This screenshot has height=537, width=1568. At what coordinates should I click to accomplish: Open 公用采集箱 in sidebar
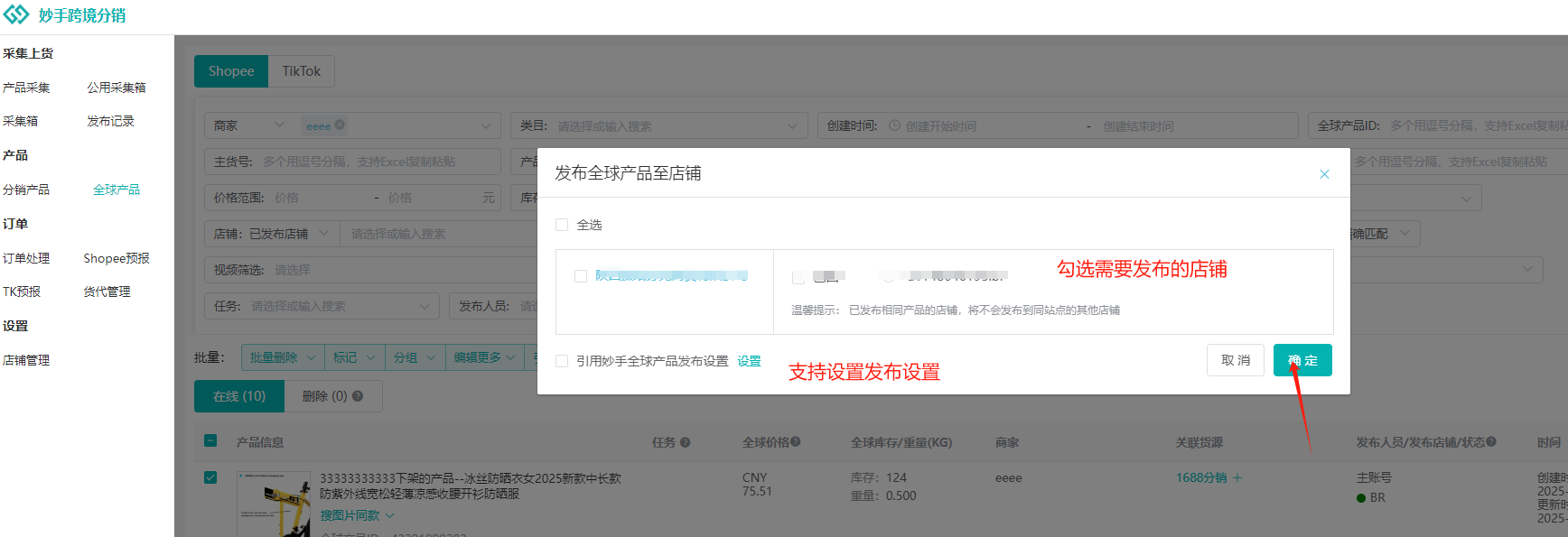[x=117, y=88]
